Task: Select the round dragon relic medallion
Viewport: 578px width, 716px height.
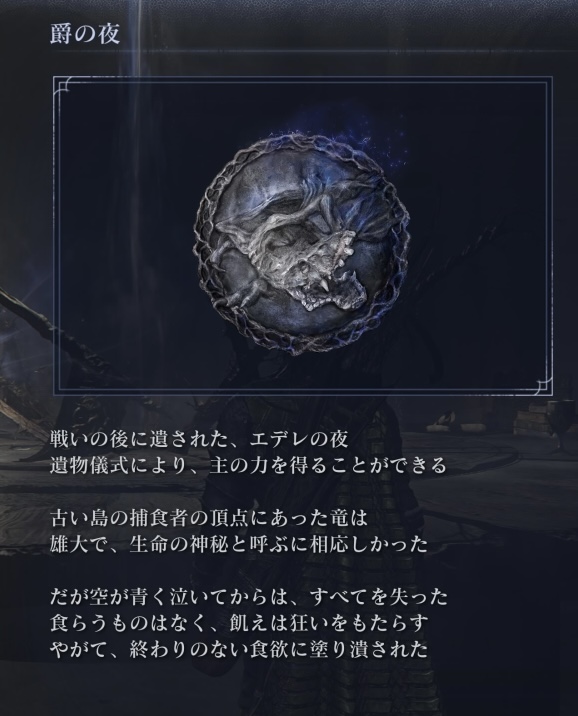Action: 301,244
